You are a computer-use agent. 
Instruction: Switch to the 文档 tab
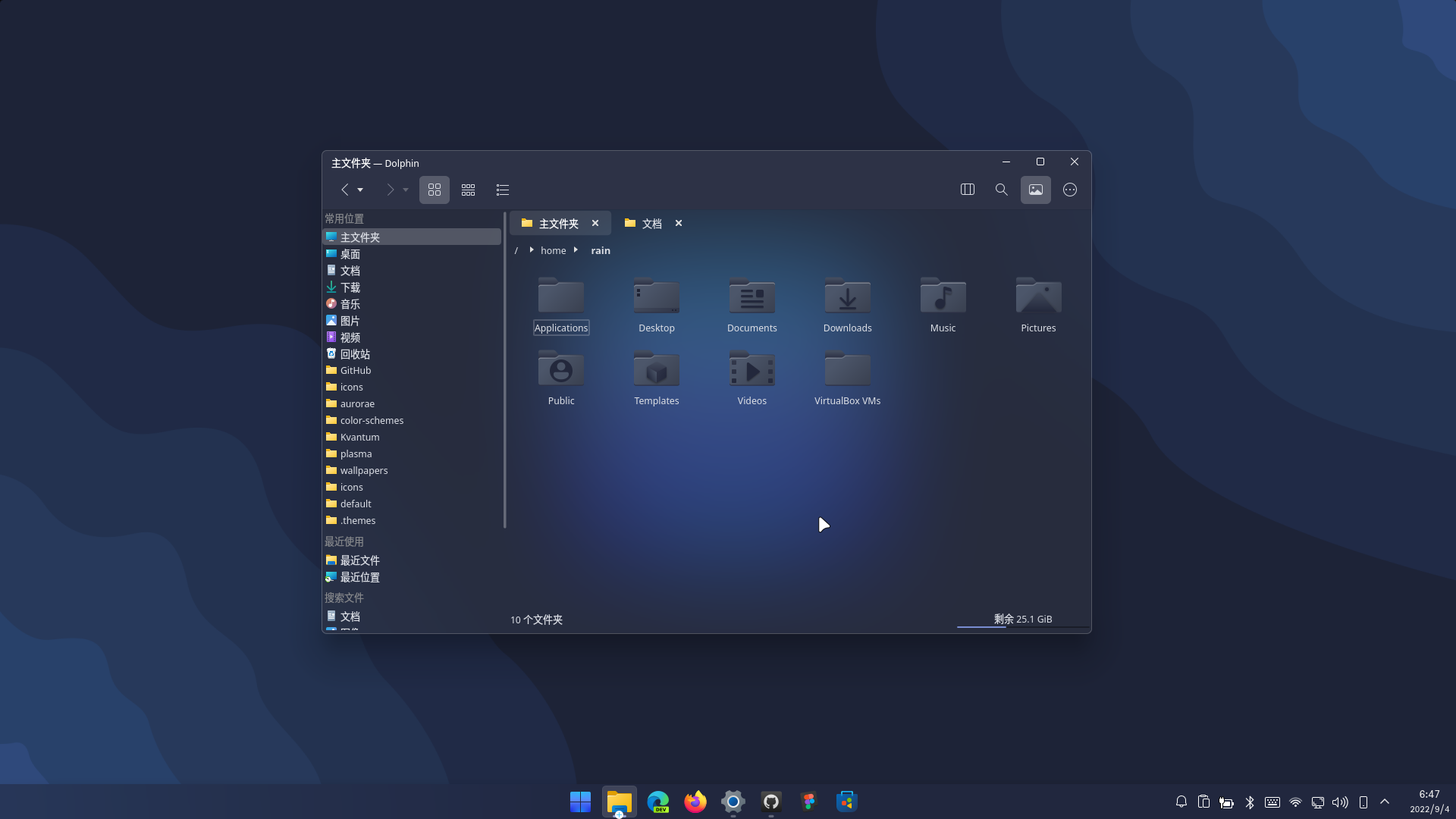651,223
